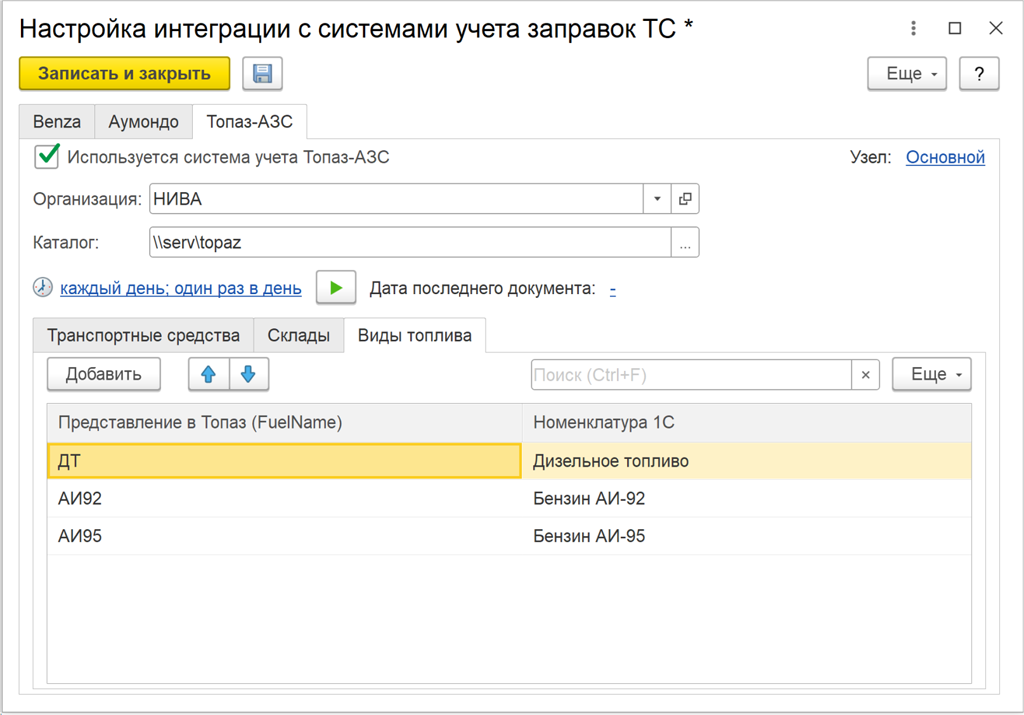Run exchange with green play button
Screen dimensions: 1024x715
point(336,288)
